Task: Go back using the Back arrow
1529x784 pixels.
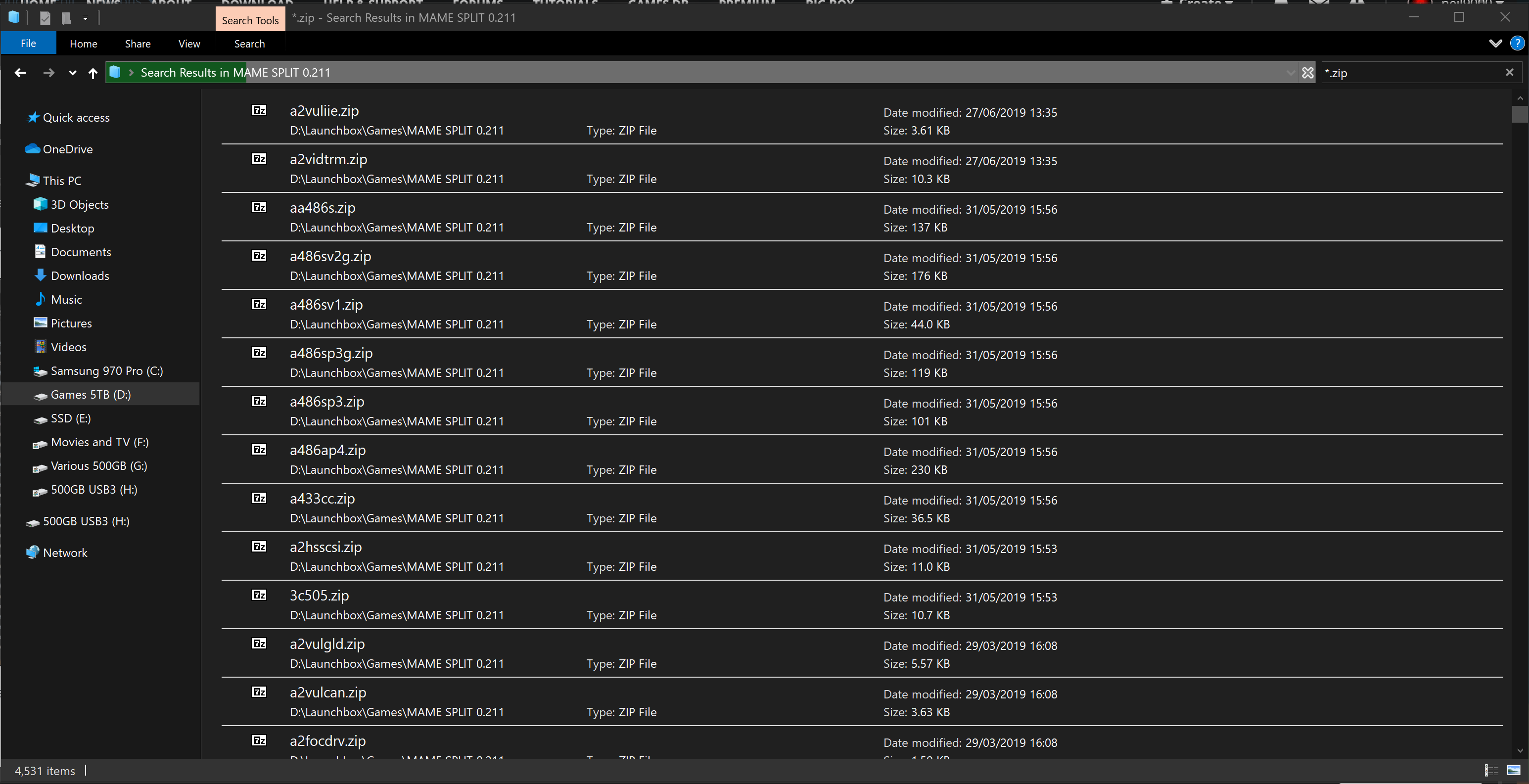Action: (x=20, y=72)
